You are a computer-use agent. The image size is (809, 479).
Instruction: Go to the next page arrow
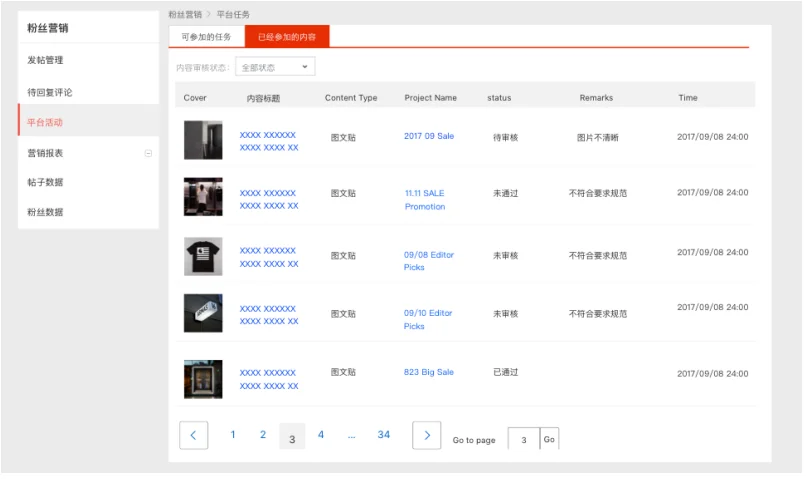pyautogui.click(x=427, y=435)
